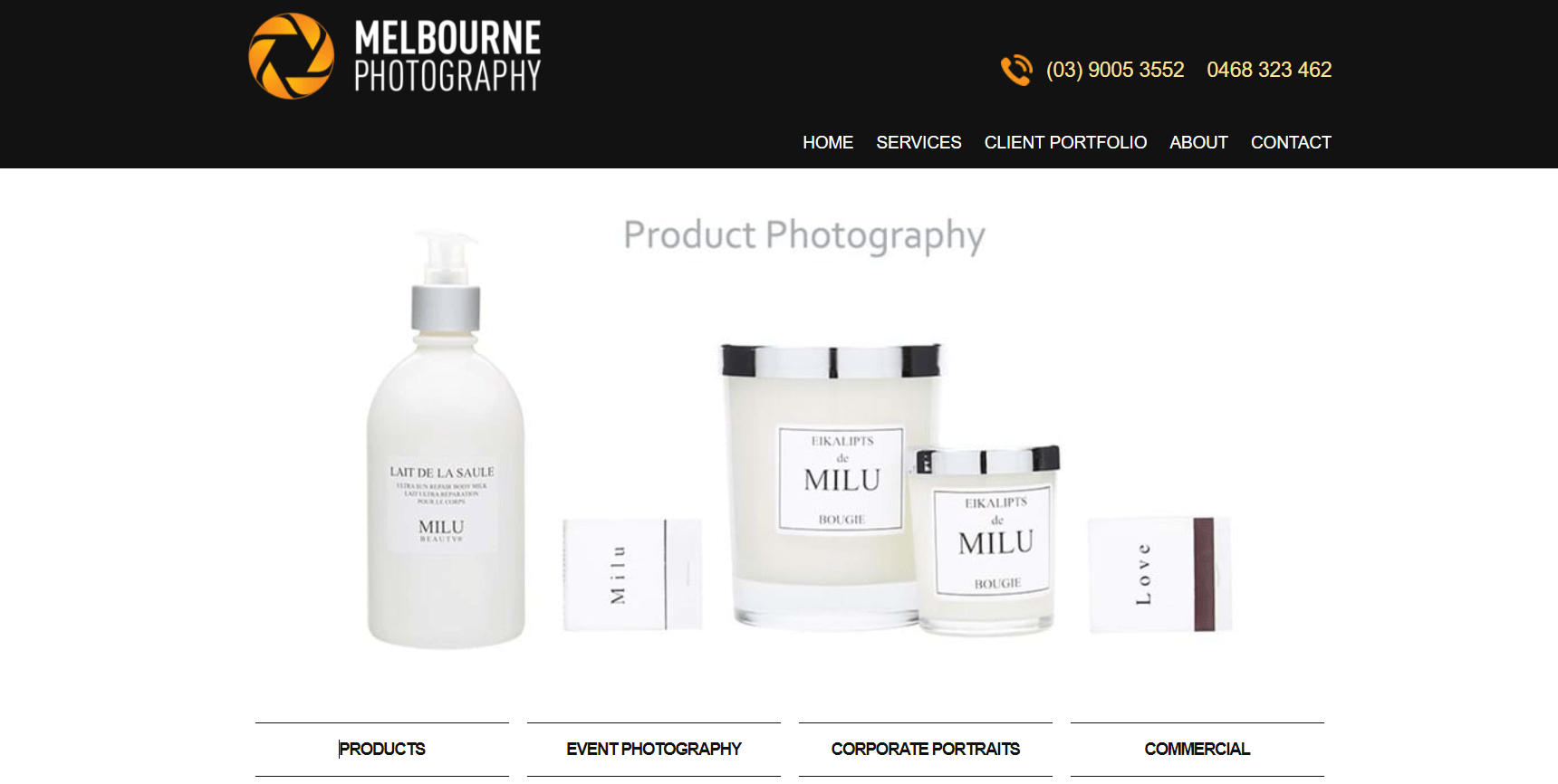Click the Lait de la Saule lotion bottle
The width and height of the screenshot is (1558, 784).
pos(446,440)
